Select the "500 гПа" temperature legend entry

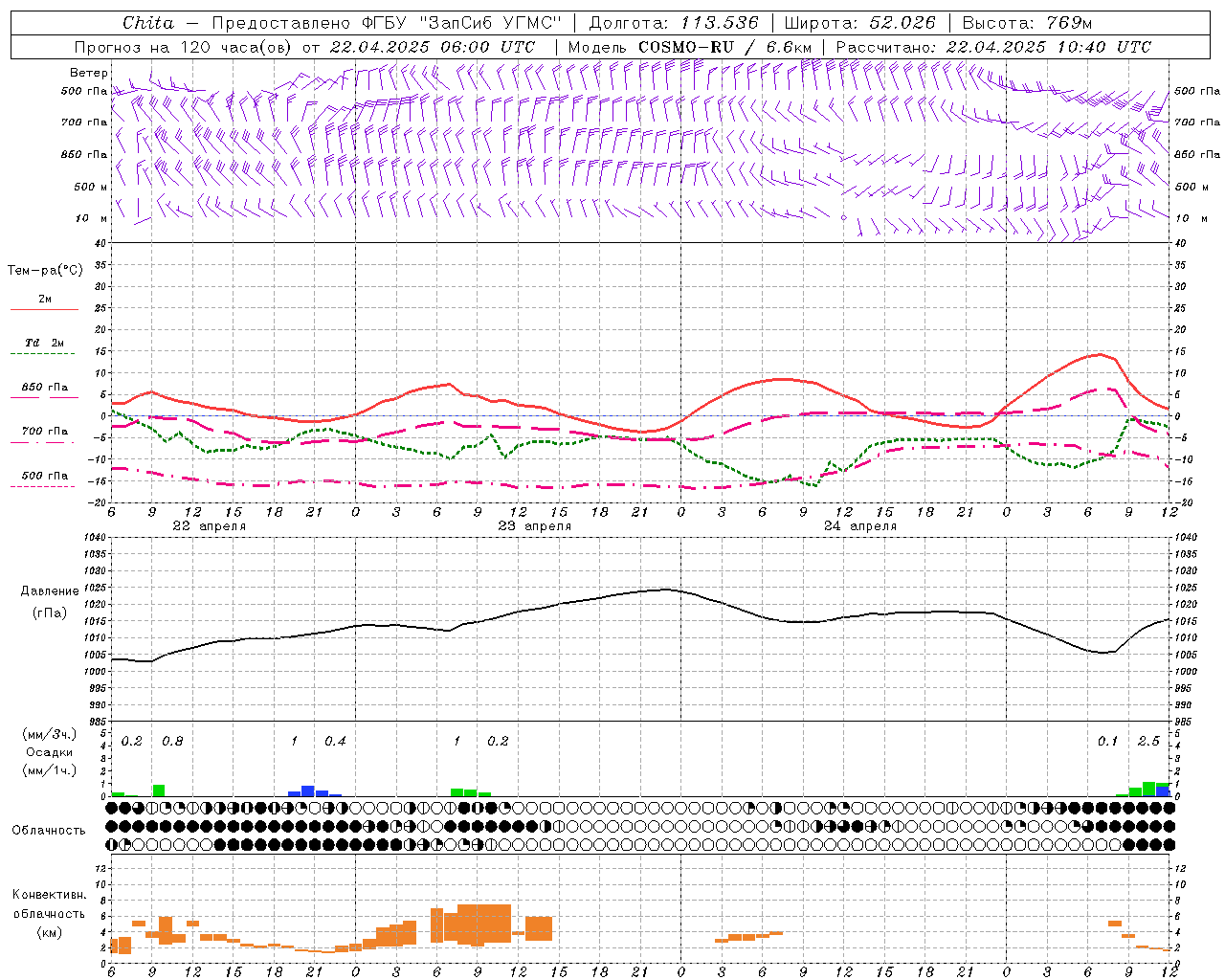coord(44,479)
